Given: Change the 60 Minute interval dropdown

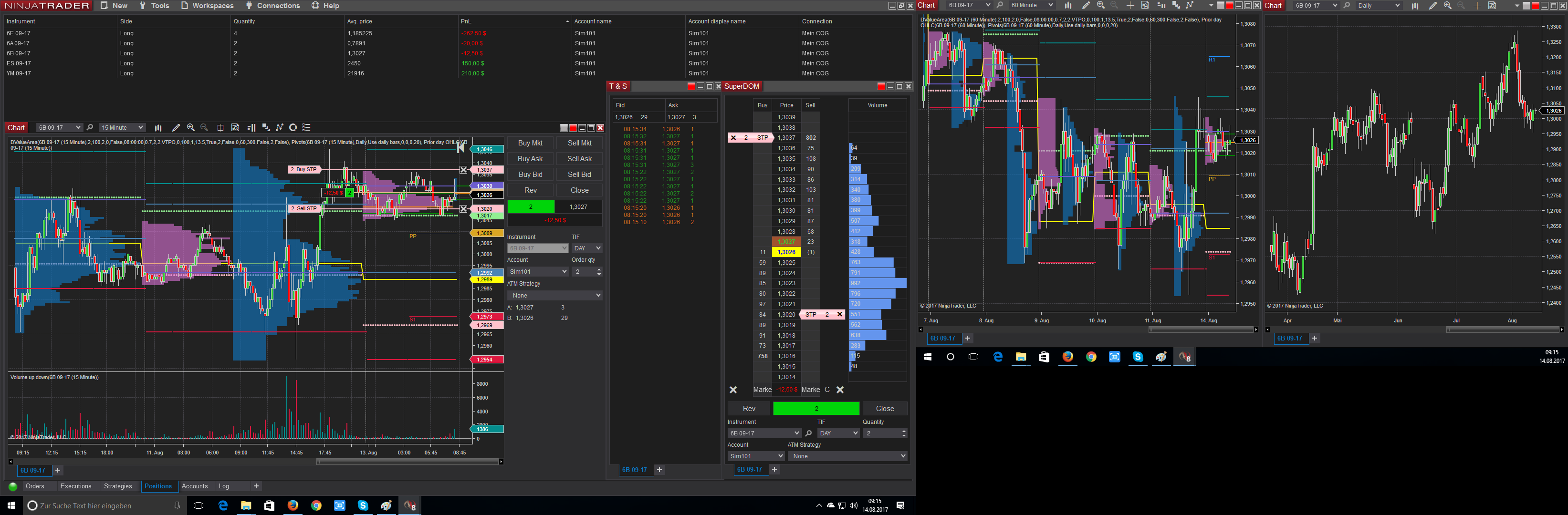Looking at the screenshot, I should [x=1031, y=5].
